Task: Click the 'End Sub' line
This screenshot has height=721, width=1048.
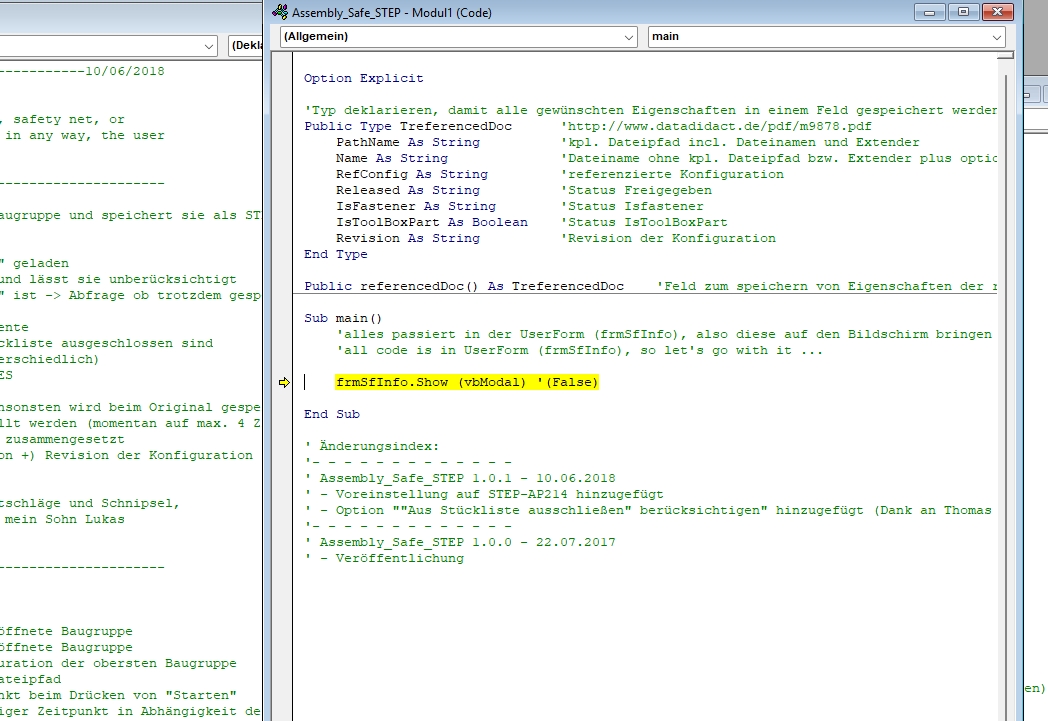Action: 332,414
